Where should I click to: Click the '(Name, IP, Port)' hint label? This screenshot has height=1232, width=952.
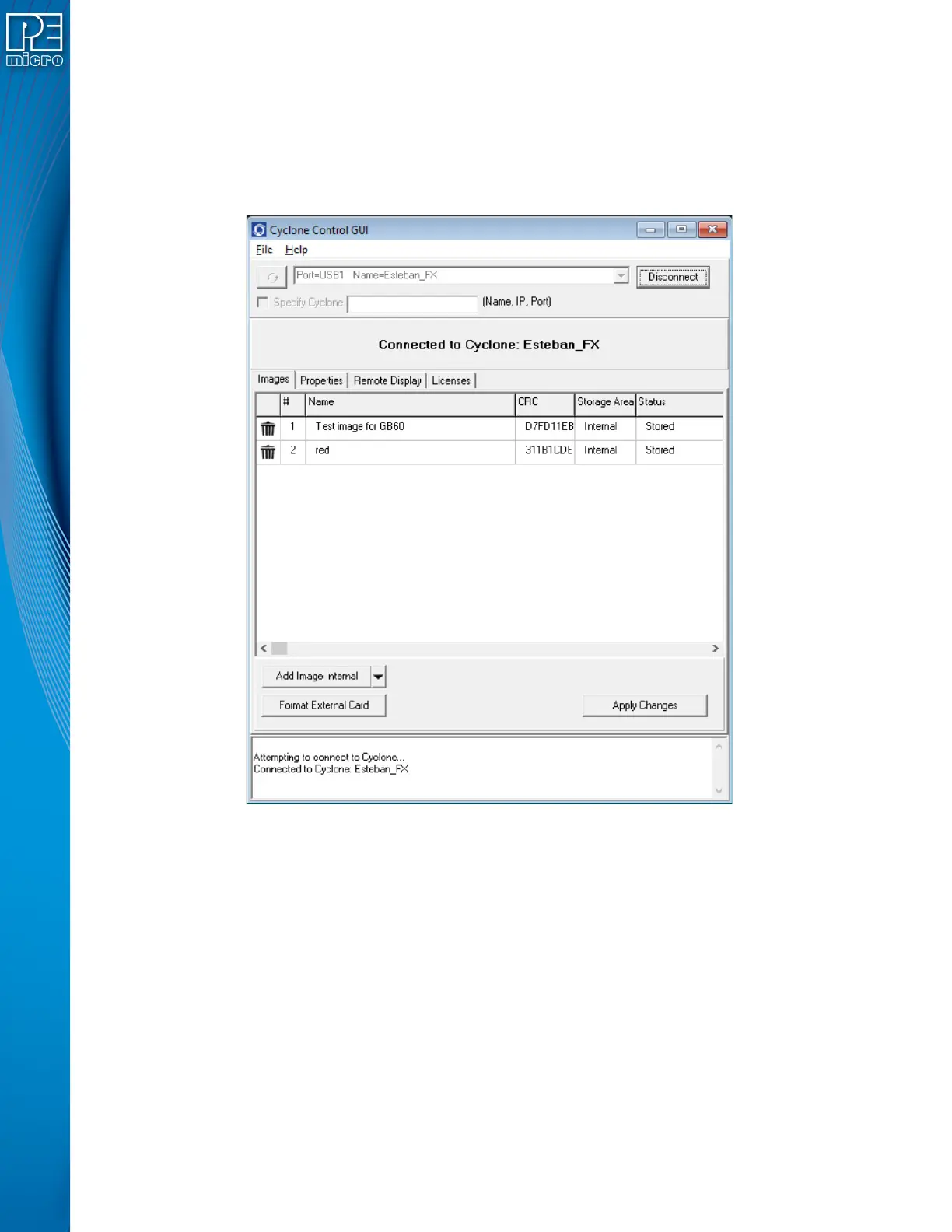click(x=516, y=302)
